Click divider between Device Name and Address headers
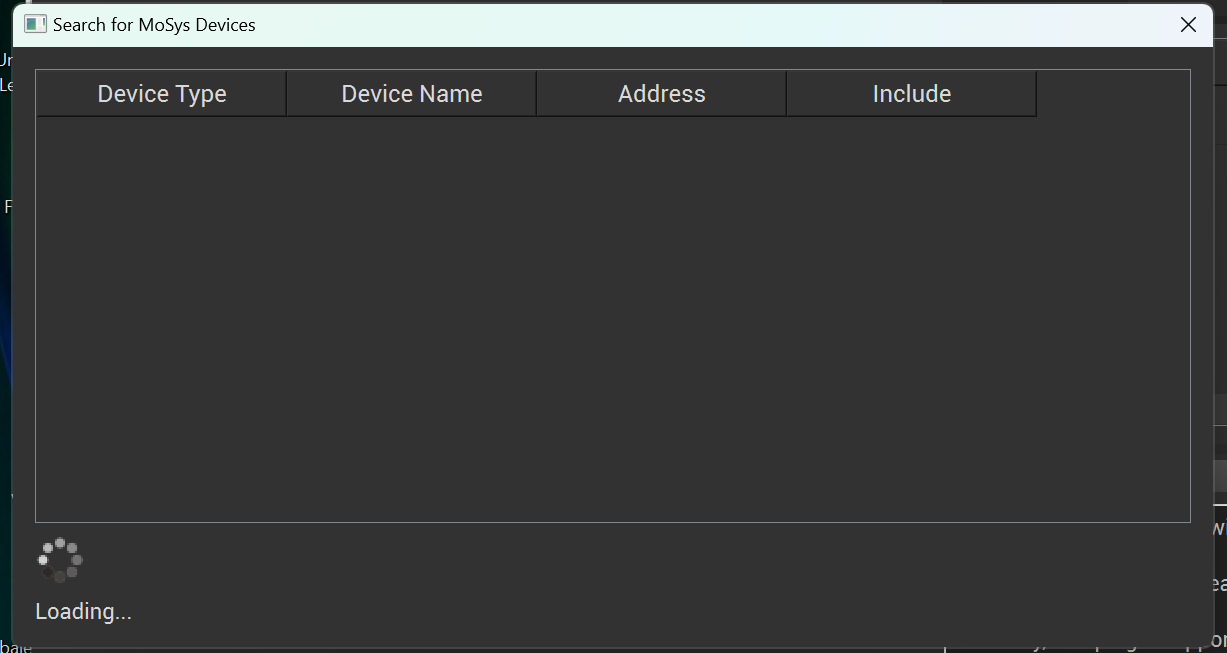The height and width of the screenshot is (653, 1227). (x=536, y=94)
